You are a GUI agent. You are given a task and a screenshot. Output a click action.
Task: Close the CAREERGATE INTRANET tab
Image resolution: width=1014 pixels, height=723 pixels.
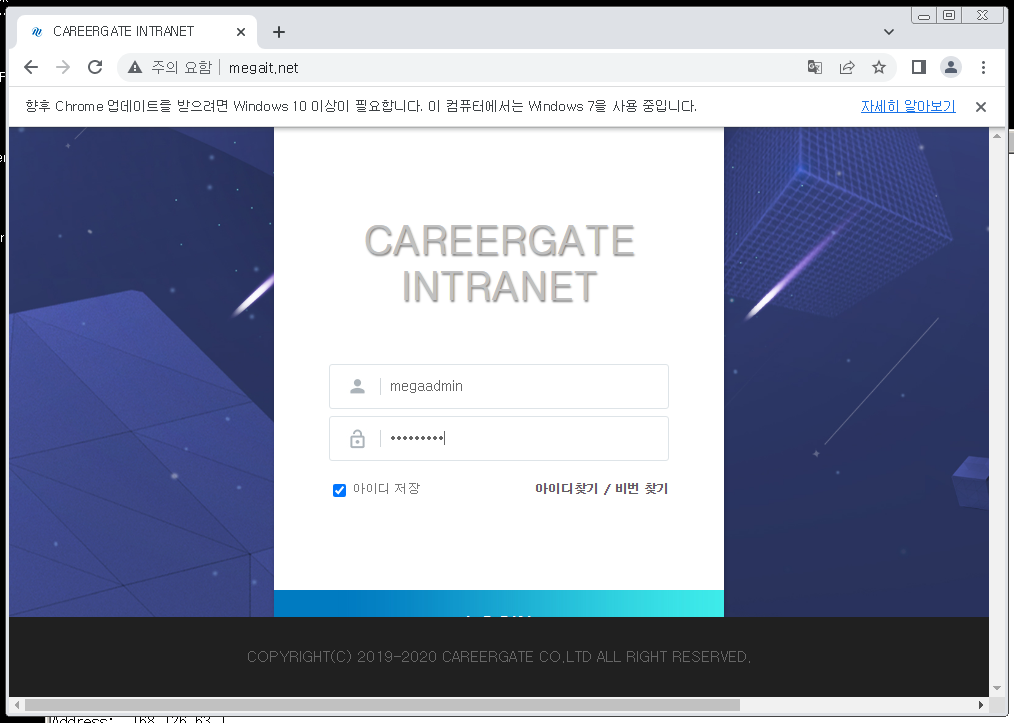tap(241, 32)
